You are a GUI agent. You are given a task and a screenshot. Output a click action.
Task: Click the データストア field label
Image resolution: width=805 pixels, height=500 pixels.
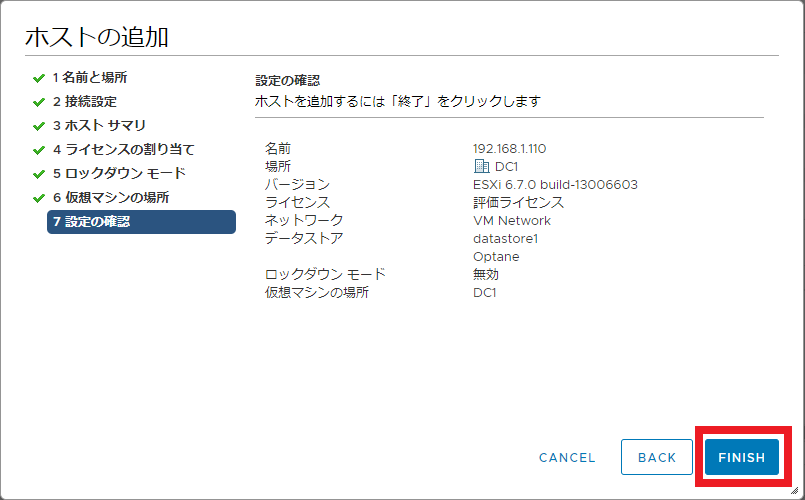304,238
